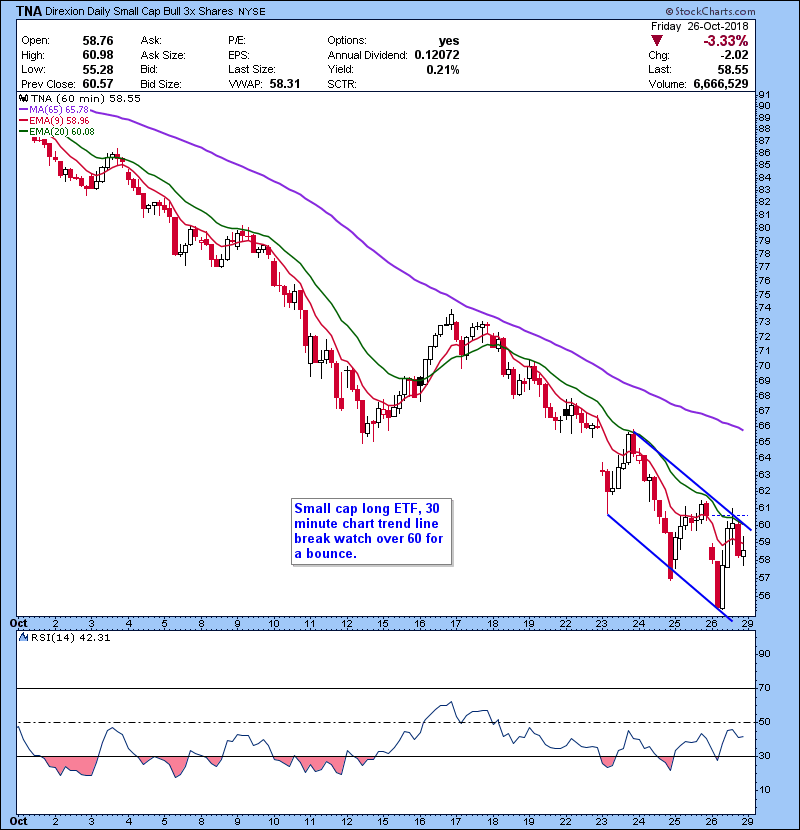Click the 'MA(65) 65.78' legend text
The width and height of the screenshot is (800, 830).
click(x=59, y=110)
